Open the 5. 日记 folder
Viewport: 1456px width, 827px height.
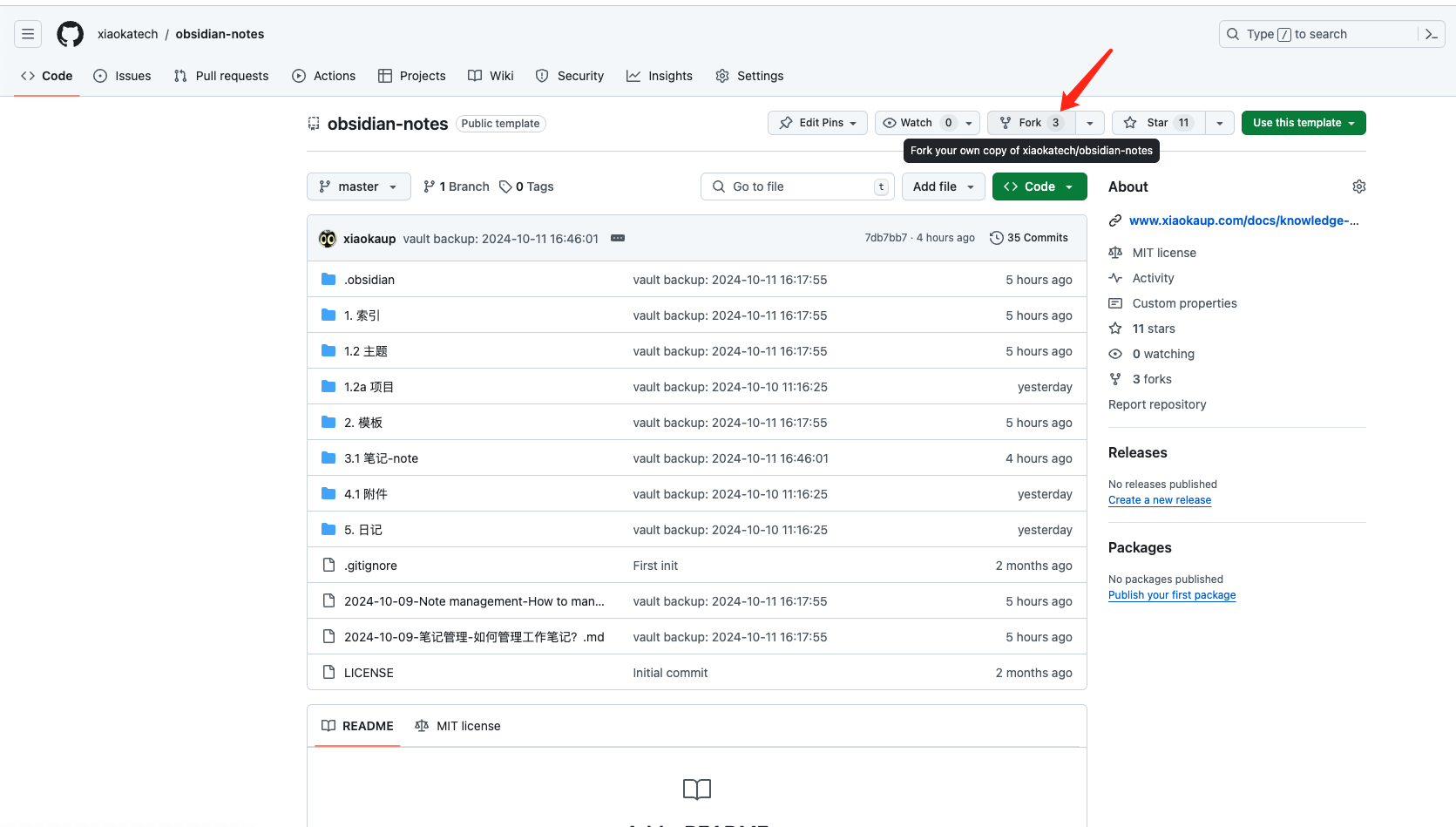click(362, 530)
